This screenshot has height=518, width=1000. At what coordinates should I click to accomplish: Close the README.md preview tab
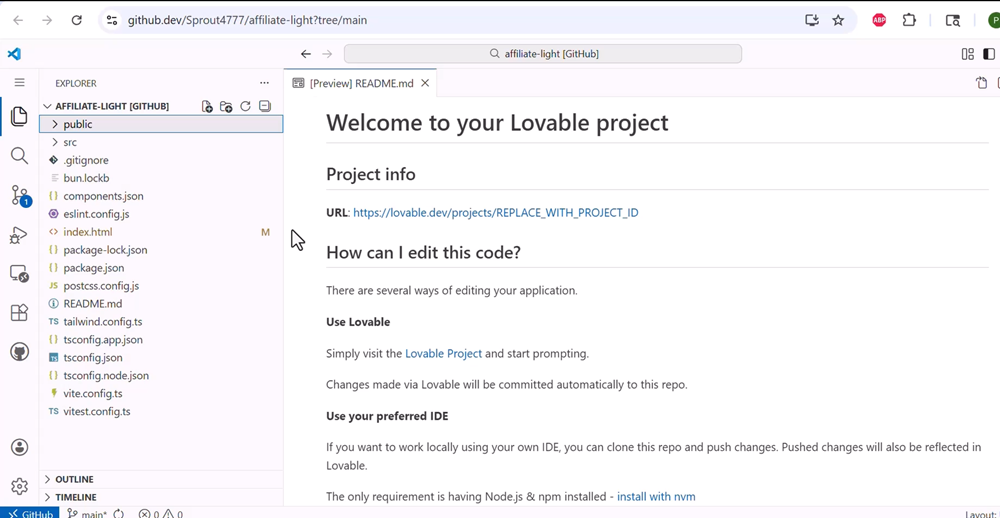[x=425, y=84]
